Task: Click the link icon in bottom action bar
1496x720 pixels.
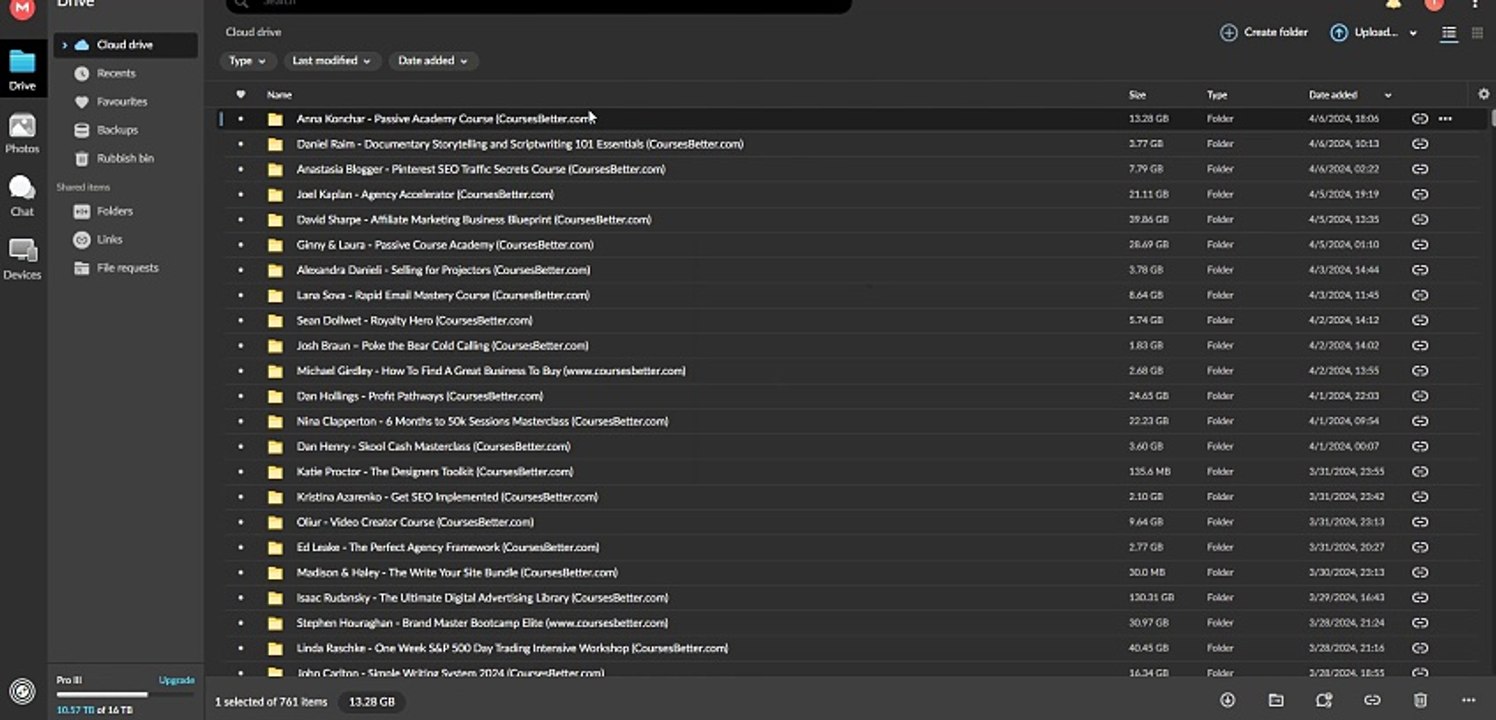Action: pos(1372,701)
